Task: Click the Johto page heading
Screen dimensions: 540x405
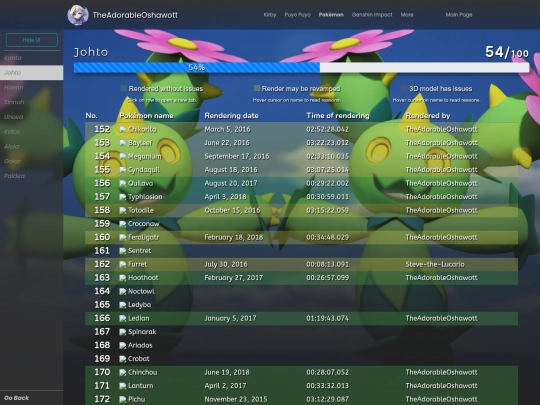Action: pos(91,52)
